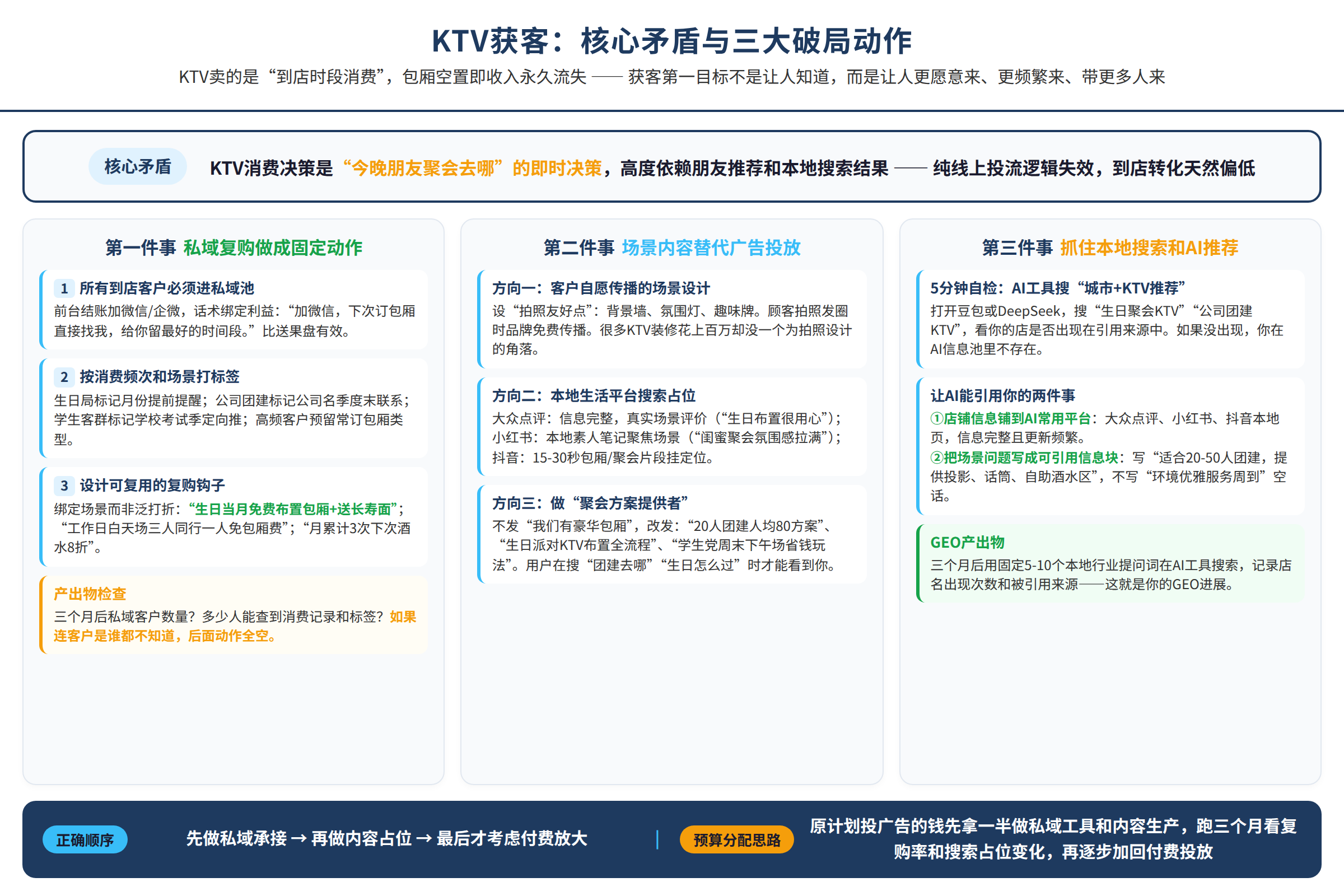The image size is (1344, 896).
Task: Click the number 3 badge beside 设计可复用的复购钩子
Action: coord(64,486)
